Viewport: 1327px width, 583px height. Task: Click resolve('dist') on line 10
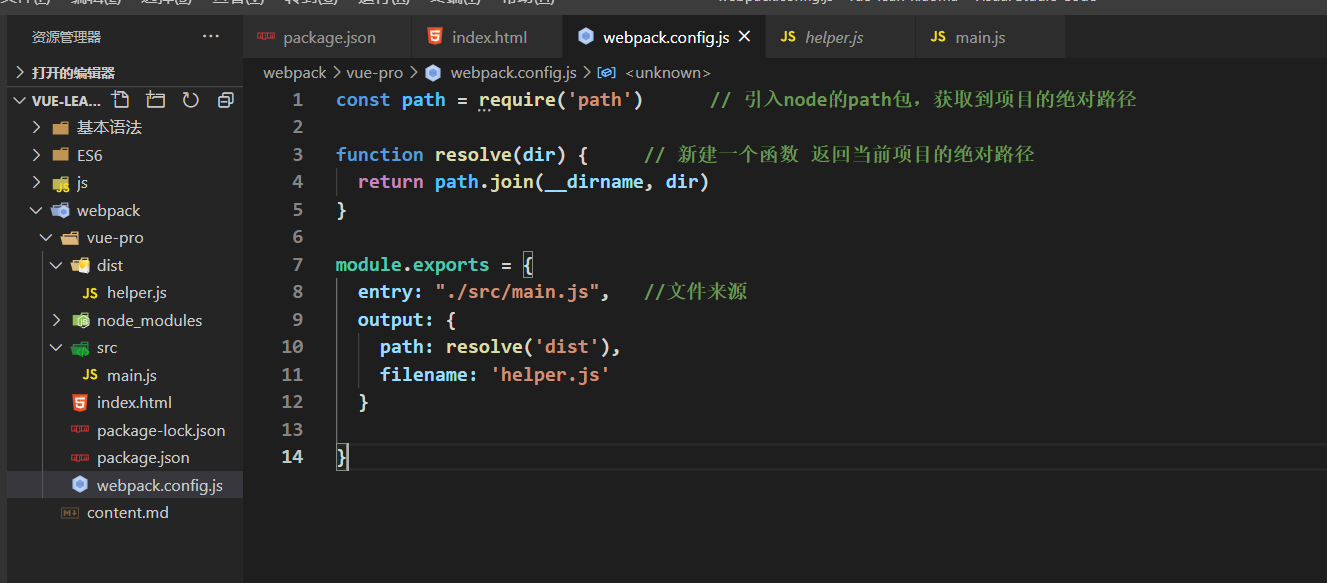click(528, 347)
